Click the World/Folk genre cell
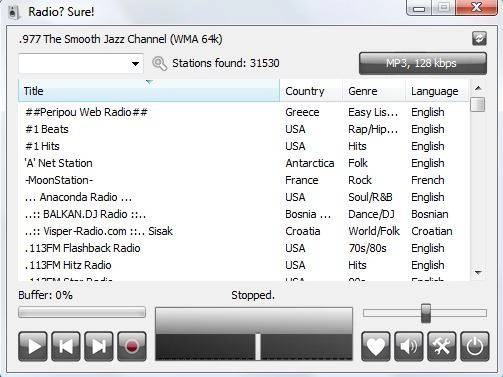 pos(374,231)
